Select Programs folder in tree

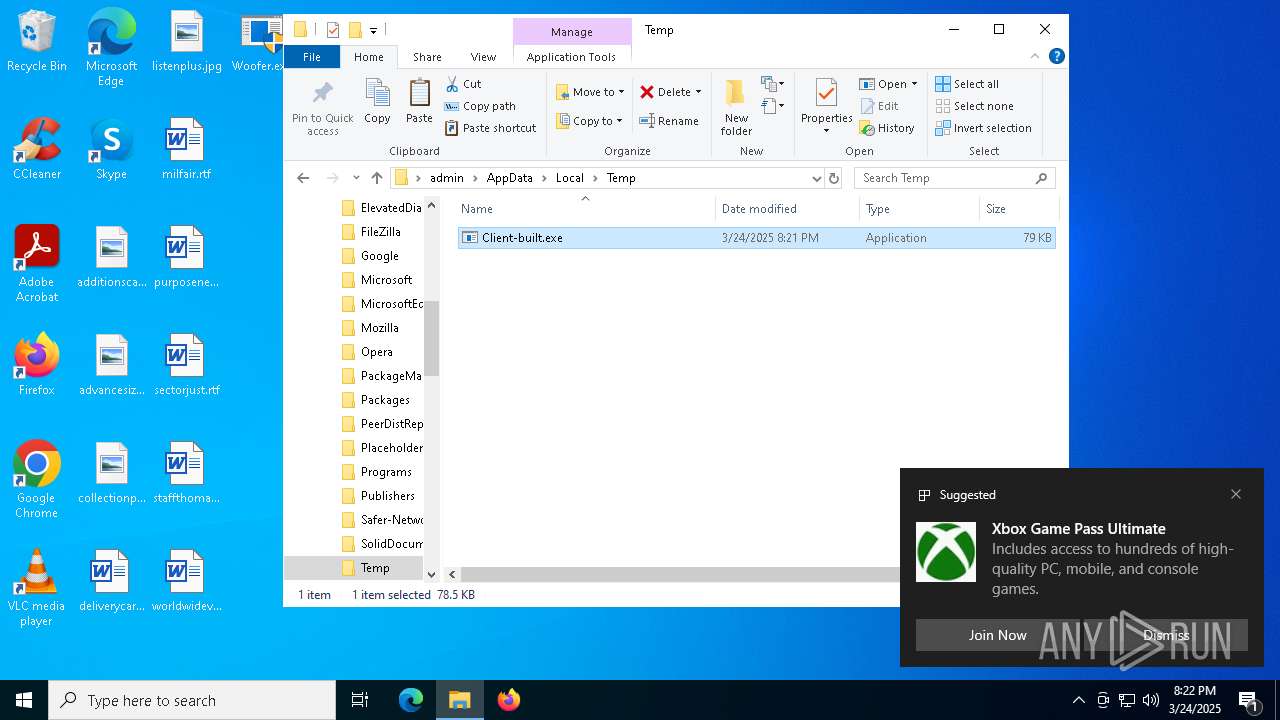coord(386,472)
